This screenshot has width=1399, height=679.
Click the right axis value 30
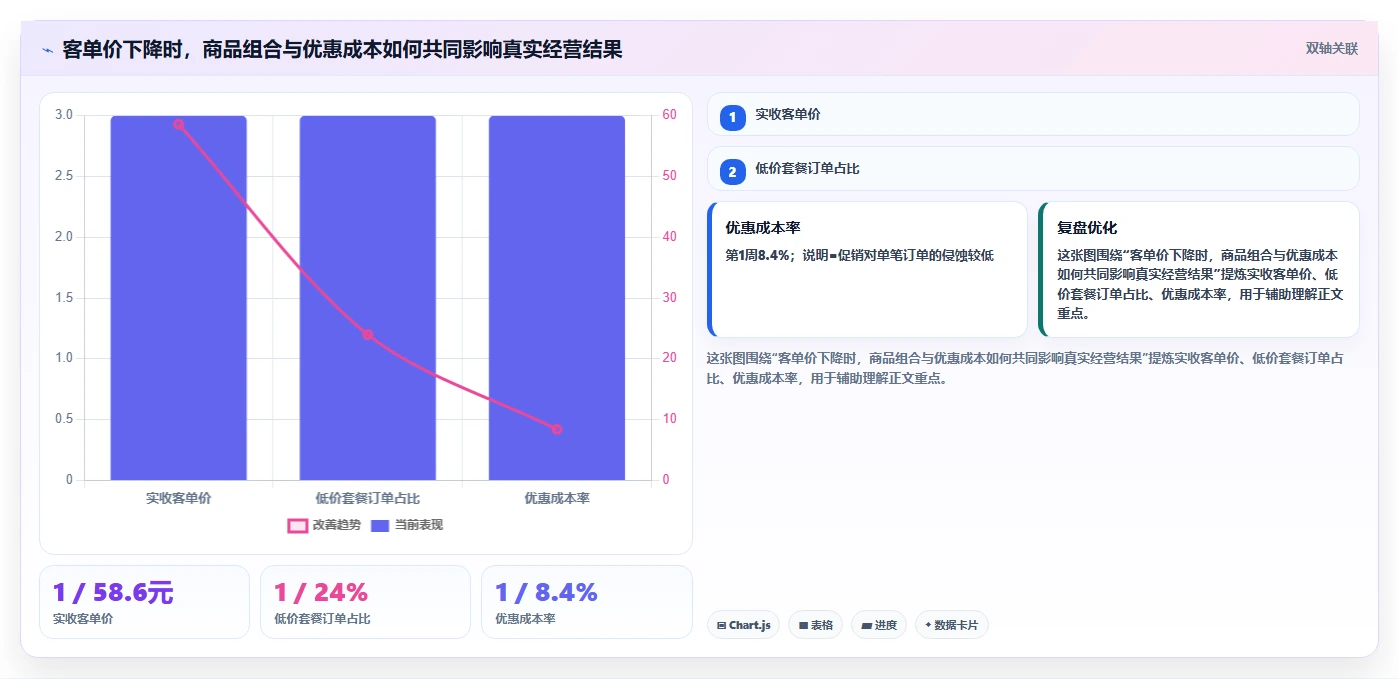669,298
